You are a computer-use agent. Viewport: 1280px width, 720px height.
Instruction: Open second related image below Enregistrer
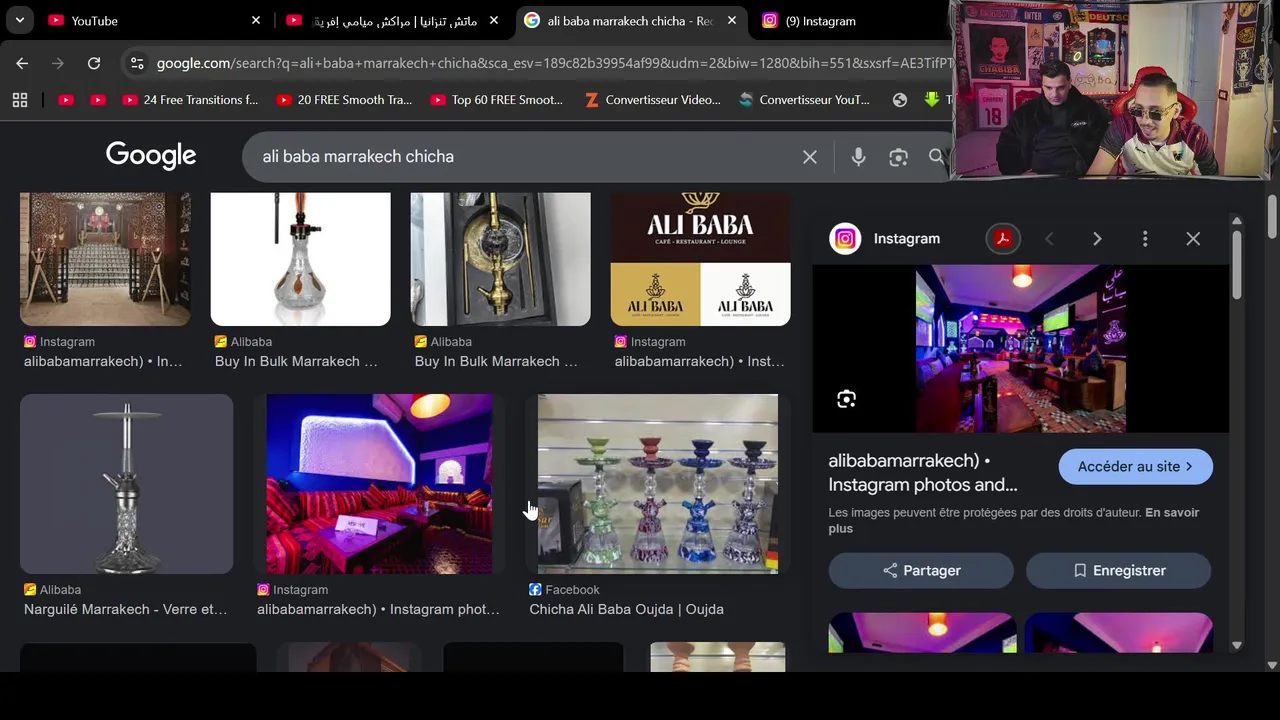1118,633
